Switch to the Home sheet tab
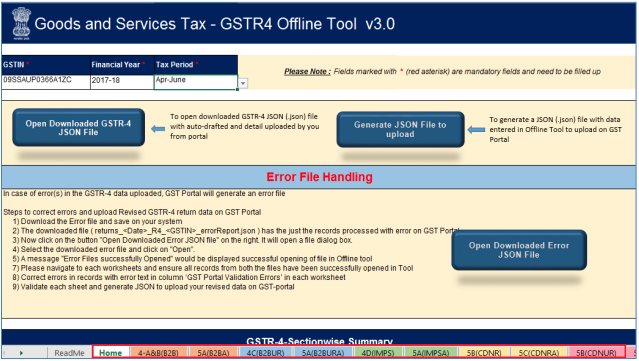The height and width of the screenshot is (361, 639). point(111,353)
